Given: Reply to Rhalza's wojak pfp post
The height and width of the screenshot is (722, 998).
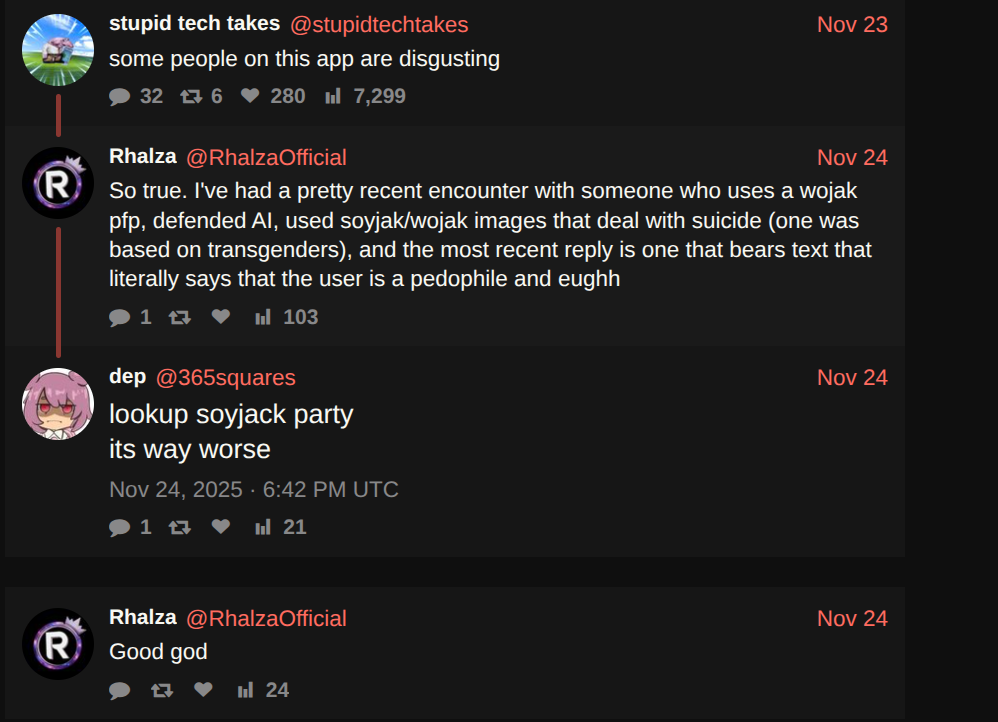Looking at the screenshot, I should tap(120, 317).
